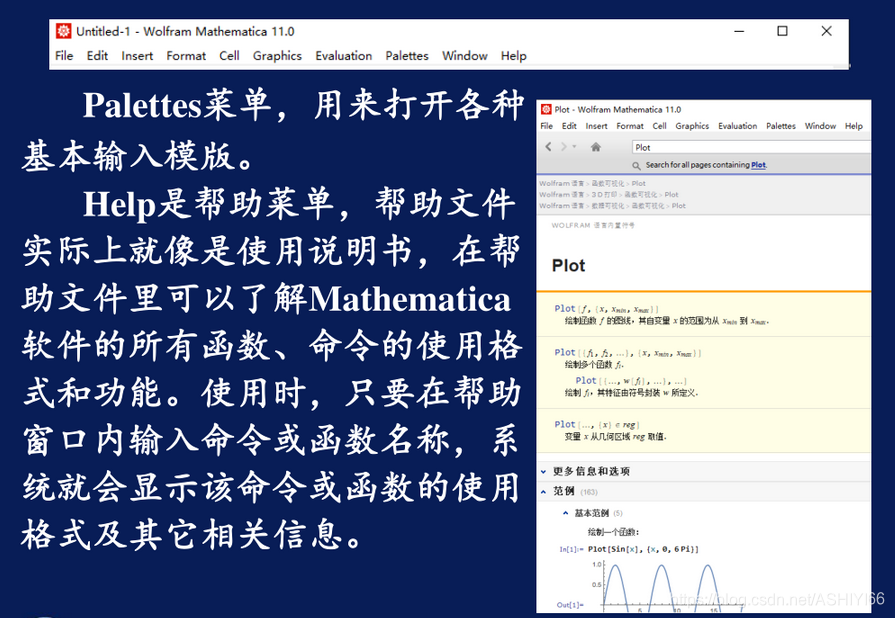
Task: Expand the 更多信息和选项 section
Action: point(591,471)
